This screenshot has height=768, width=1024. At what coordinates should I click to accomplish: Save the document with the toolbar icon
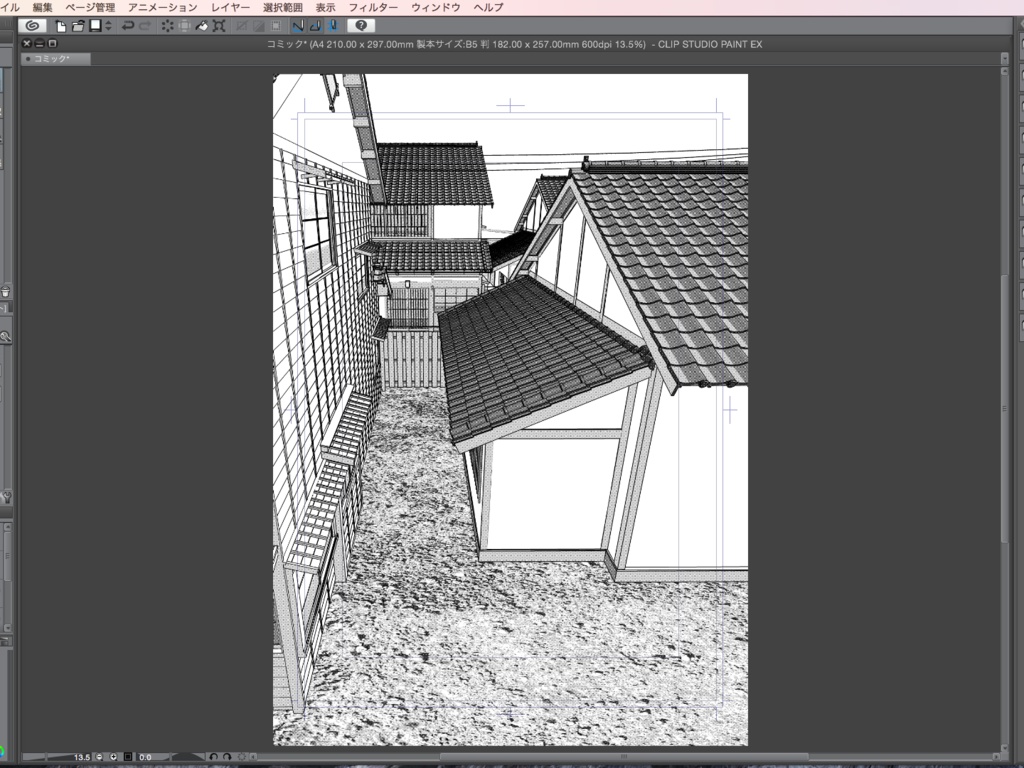click(x=93, y=26)
